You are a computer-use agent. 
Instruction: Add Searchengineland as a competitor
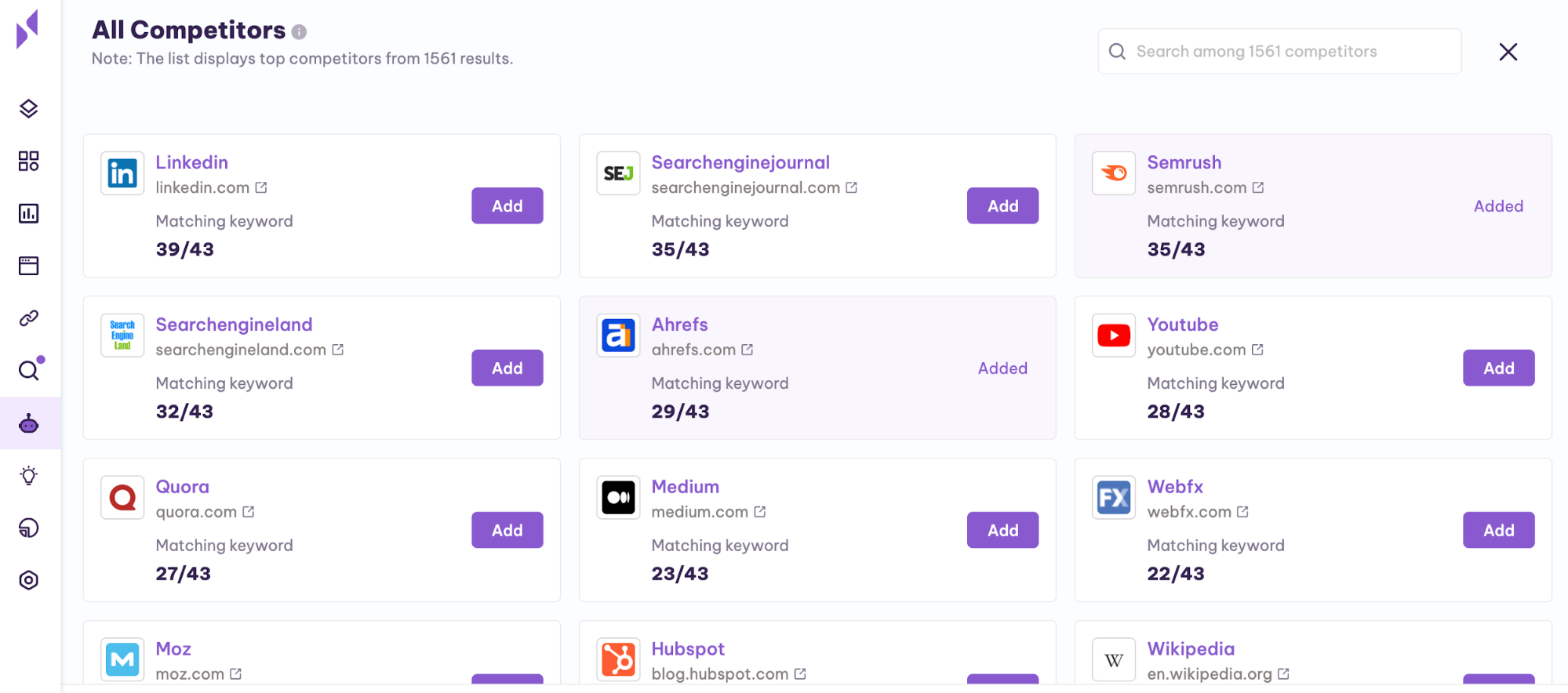tap(508, 368)
